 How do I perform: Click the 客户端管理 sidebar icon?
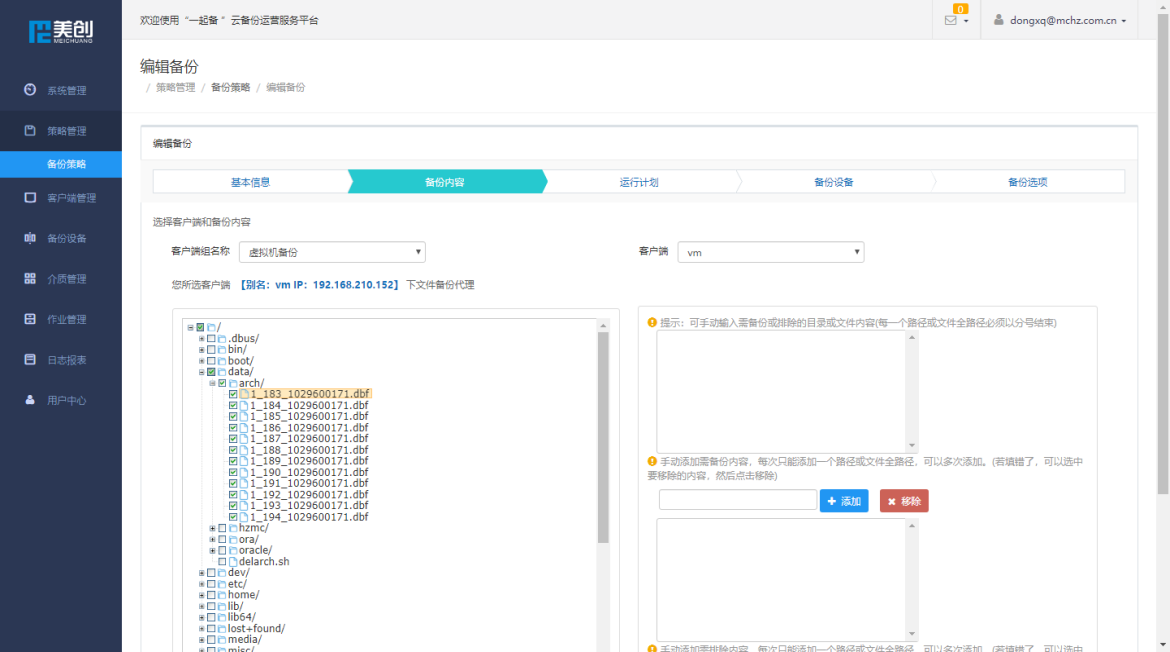pos(30,198)
